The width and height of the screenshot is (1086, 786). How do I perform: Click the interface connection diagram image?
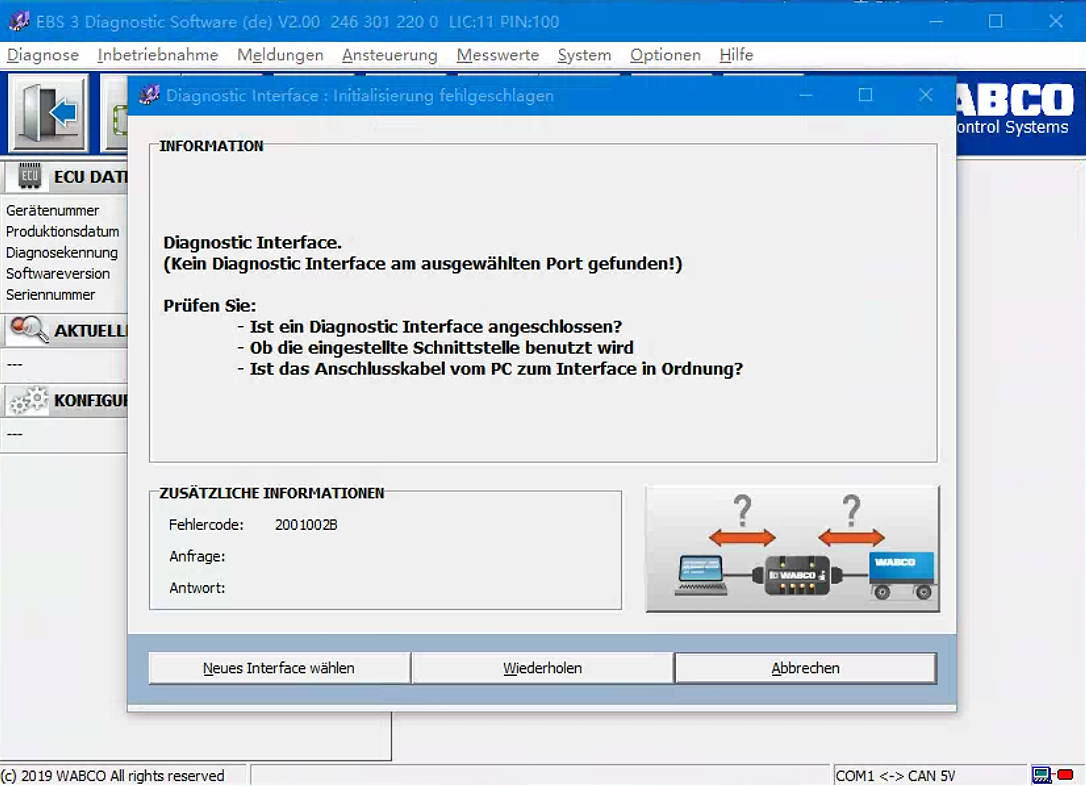pos(792,548)
